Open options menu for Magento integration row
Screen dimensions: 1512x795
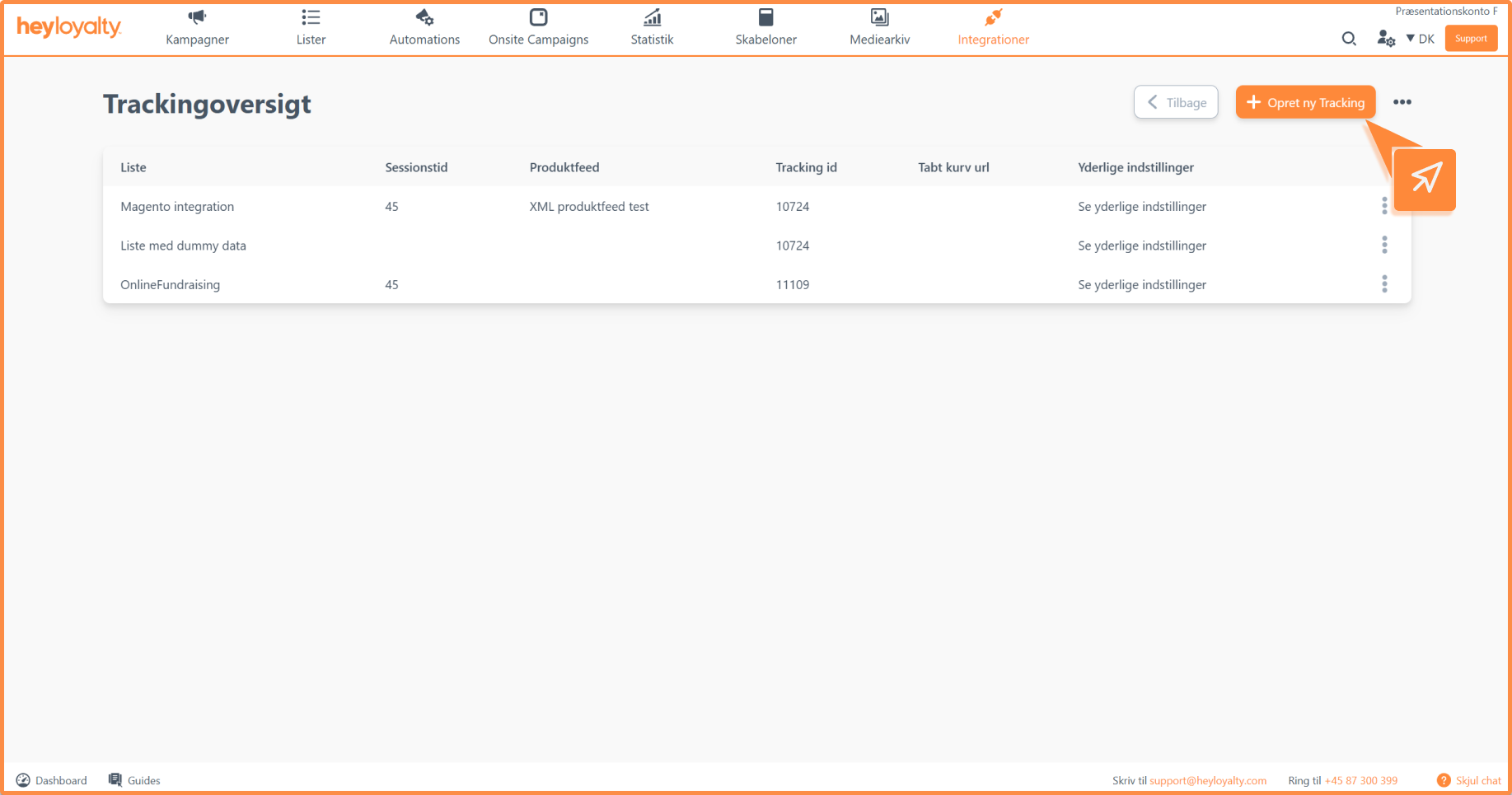[1384, 206]
